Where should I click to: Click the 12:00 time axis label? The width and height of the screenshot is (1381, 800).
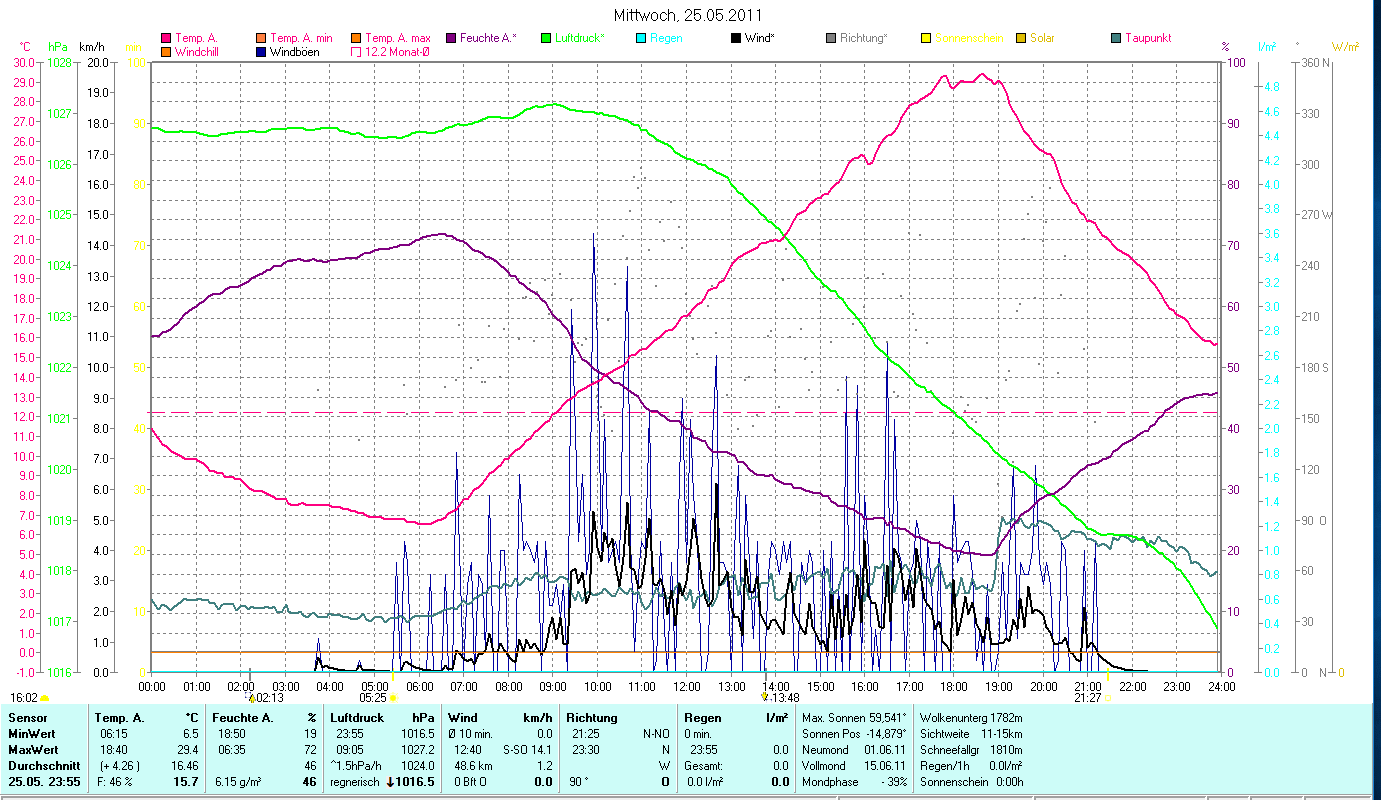[x=687, y=686]
